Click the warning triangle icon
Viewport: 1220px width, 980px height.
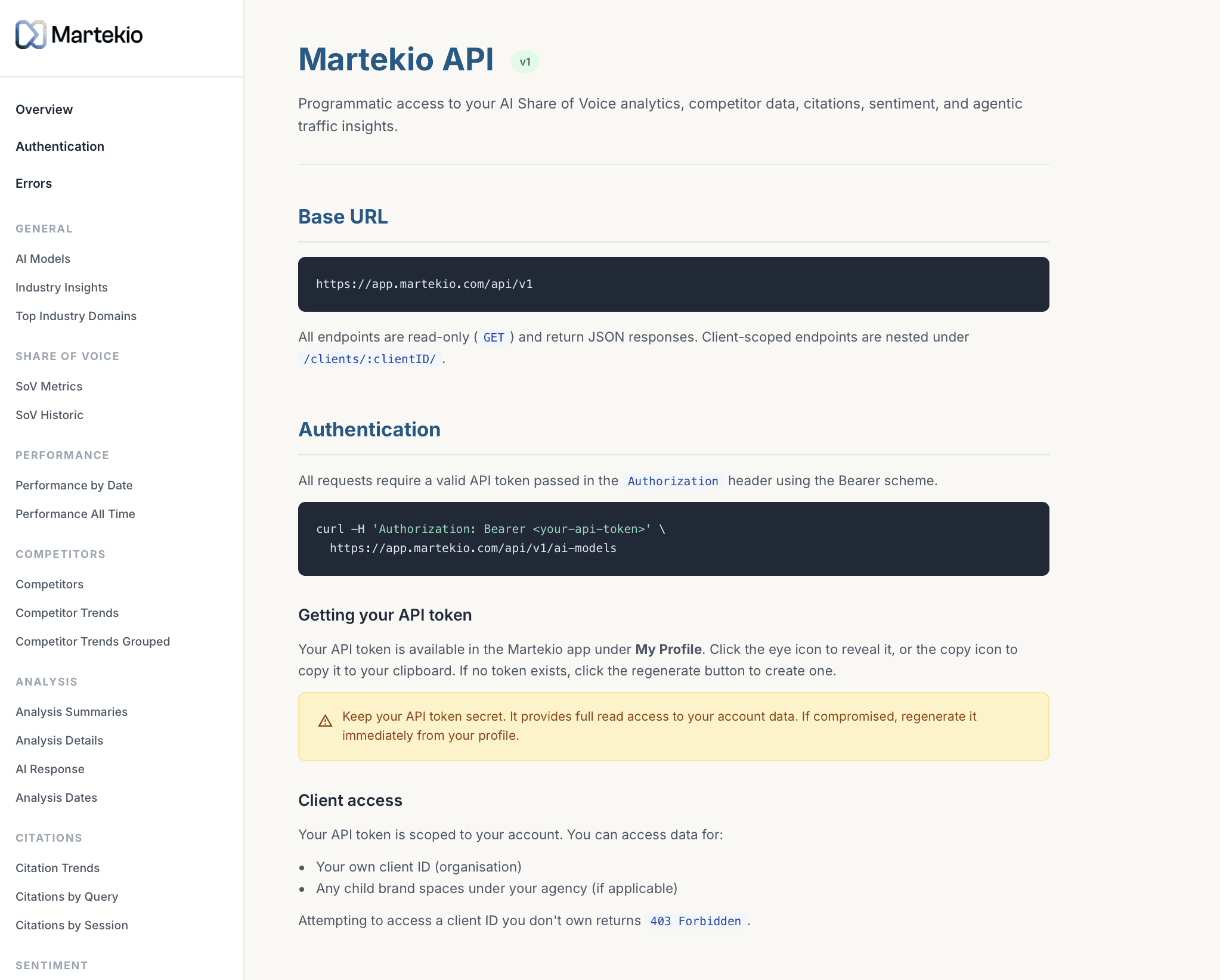click(x=325, y=721)
